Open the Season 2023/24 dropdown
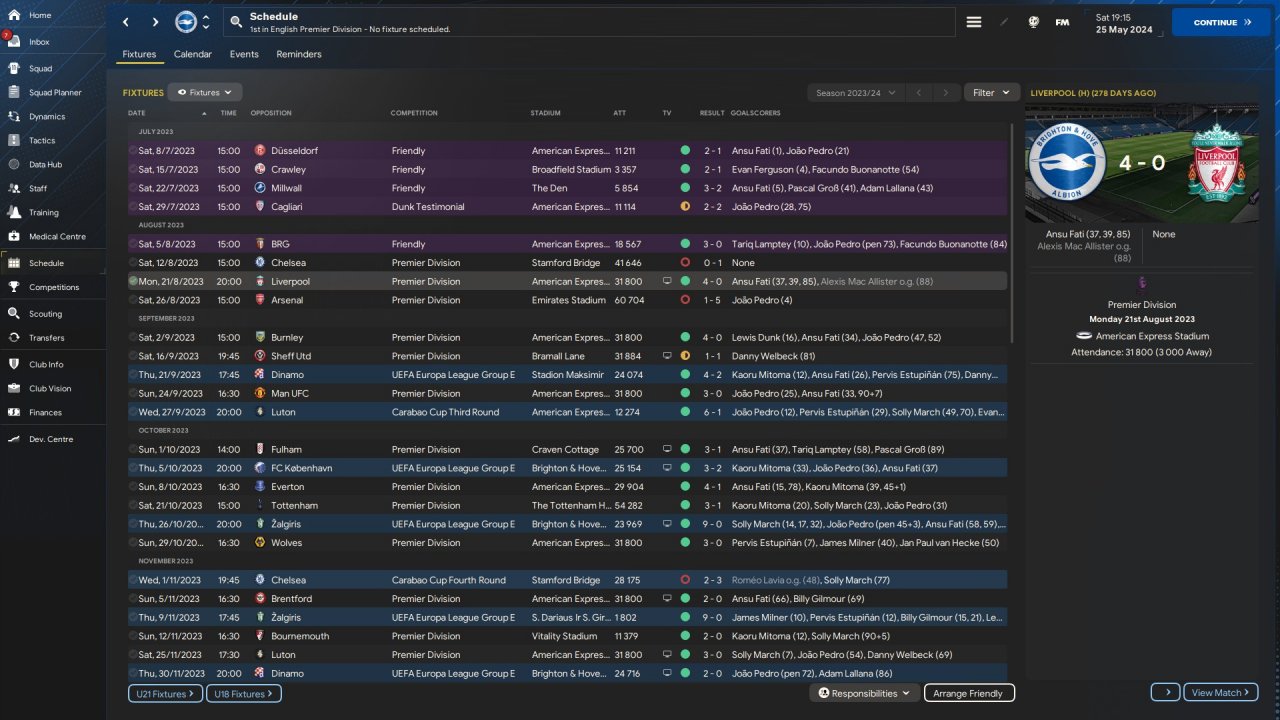1280x720 pixels. click(856, 92)
